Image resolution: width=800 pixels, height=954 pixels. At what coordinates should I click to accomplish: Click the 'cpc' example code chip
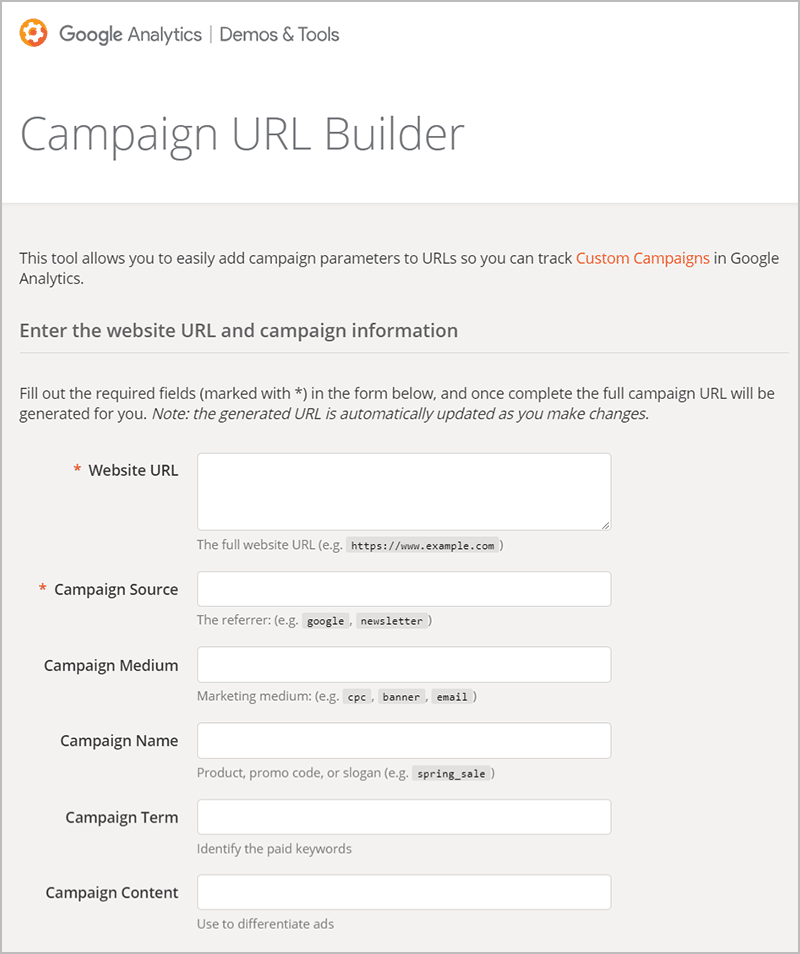[356, 697]
